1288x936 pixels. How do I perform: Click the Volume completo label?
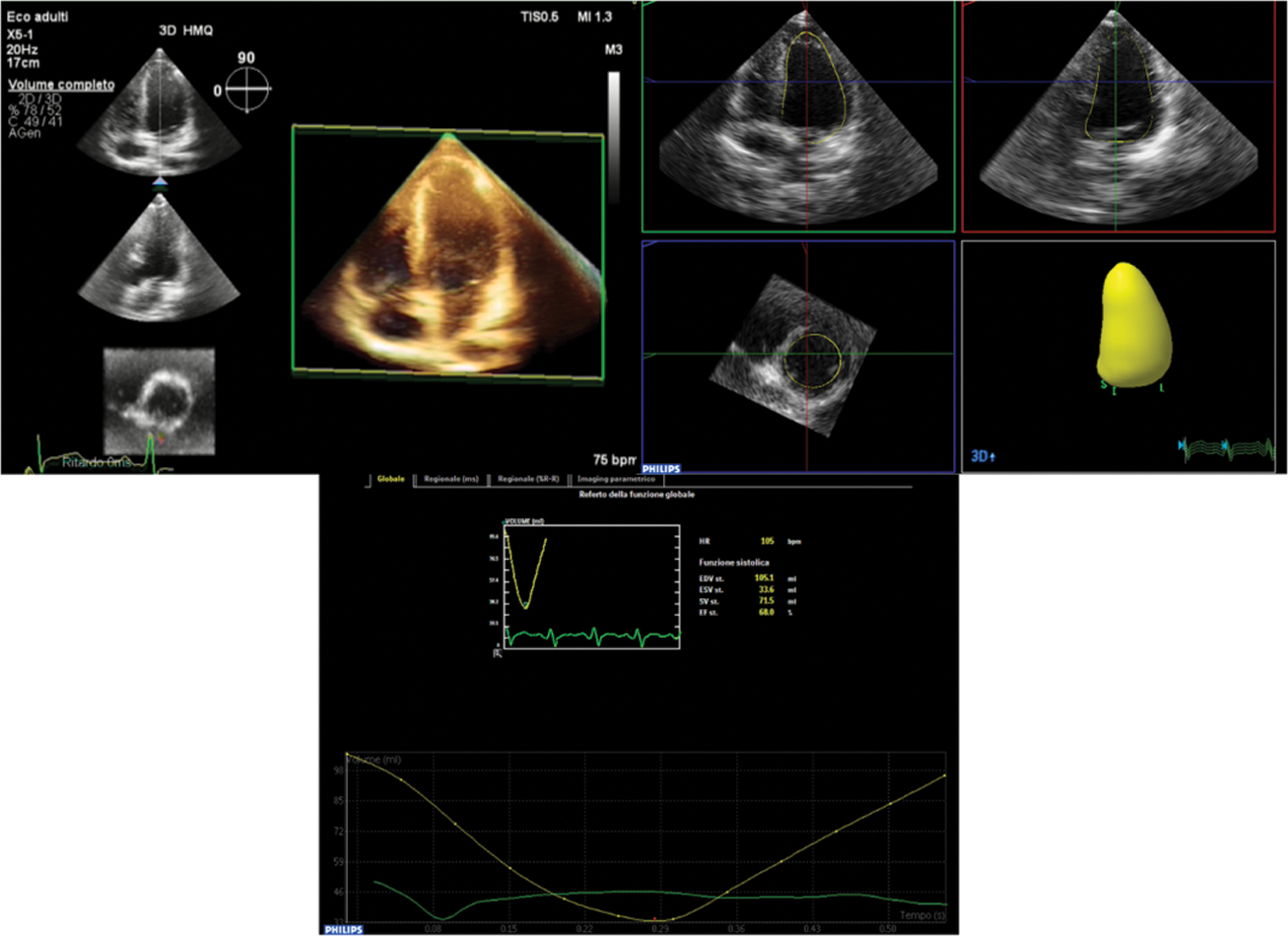coord(60,85)
